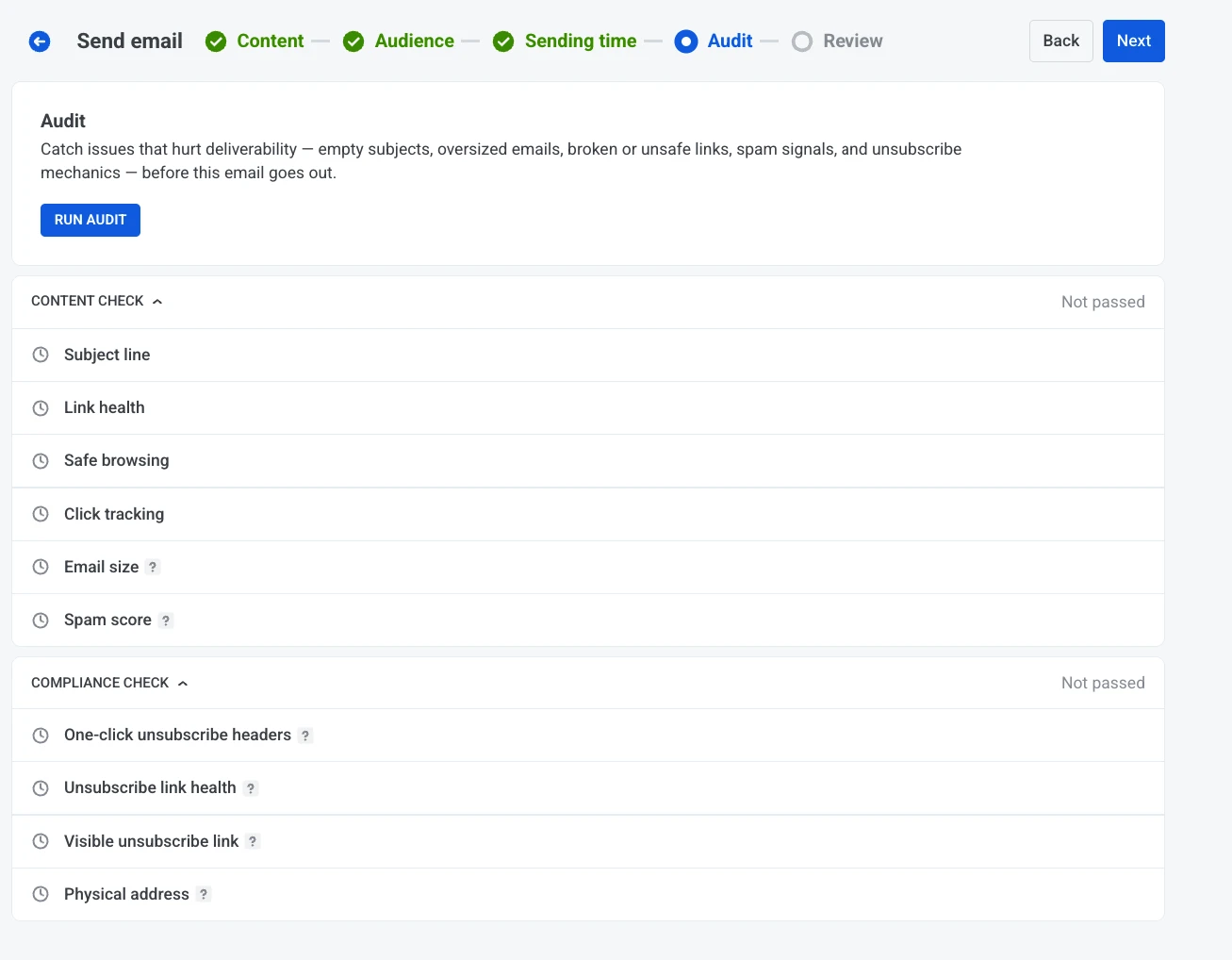Click the Spam score row text
This screenshot has height=960, width=1232.
[107, 620]
